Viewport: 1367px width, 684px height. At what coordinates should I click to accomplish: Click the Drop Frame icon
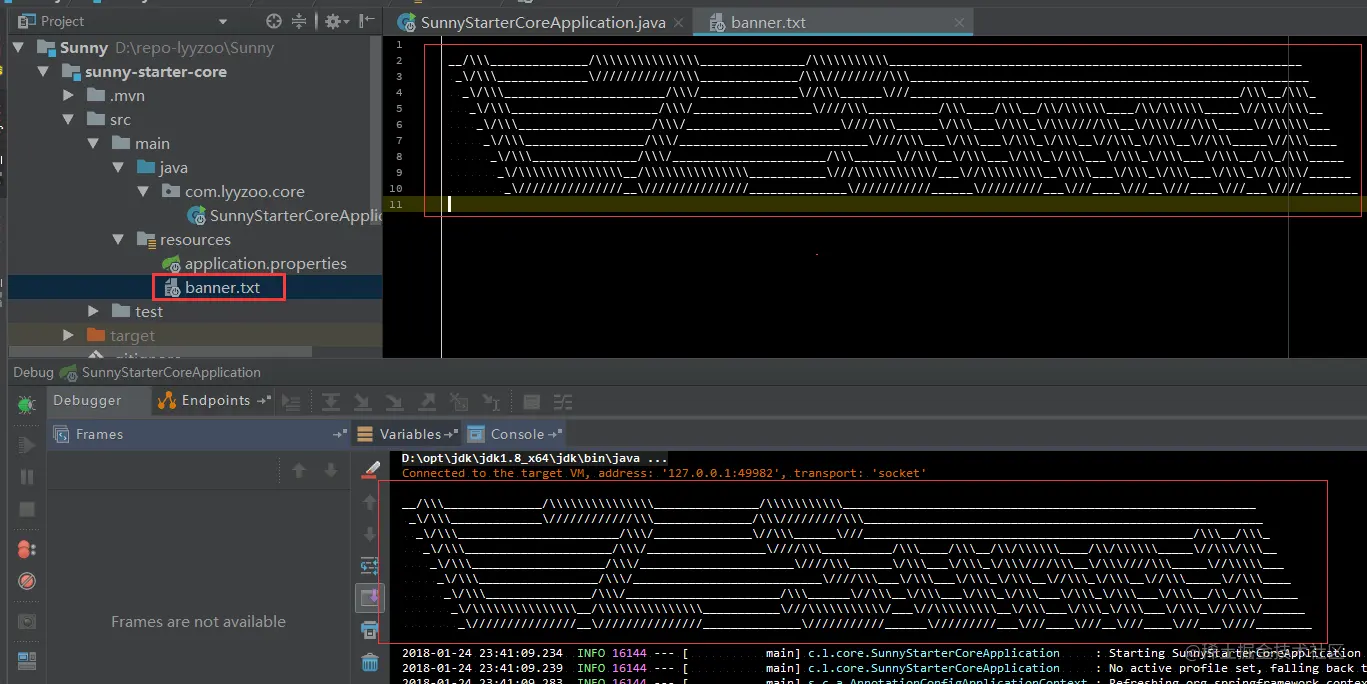click(x=459, y=402)
